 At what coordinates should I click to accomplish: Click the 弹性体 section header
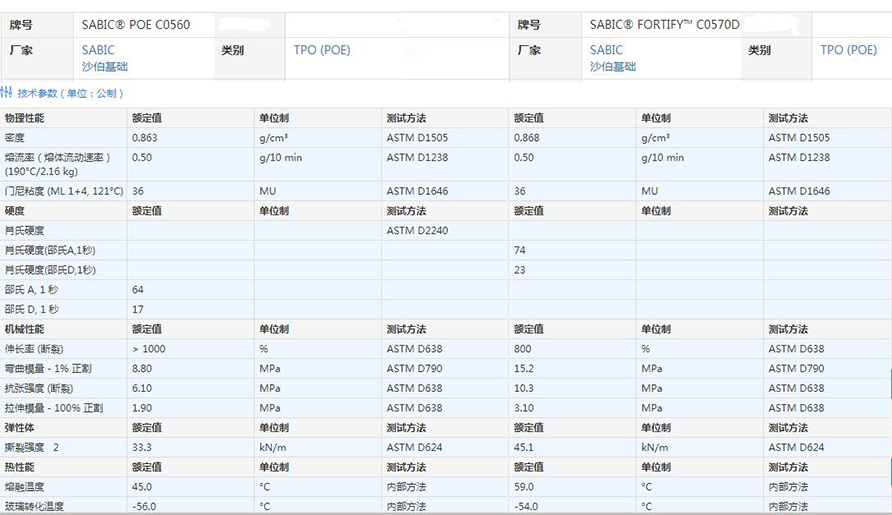[x=20, y=428]
